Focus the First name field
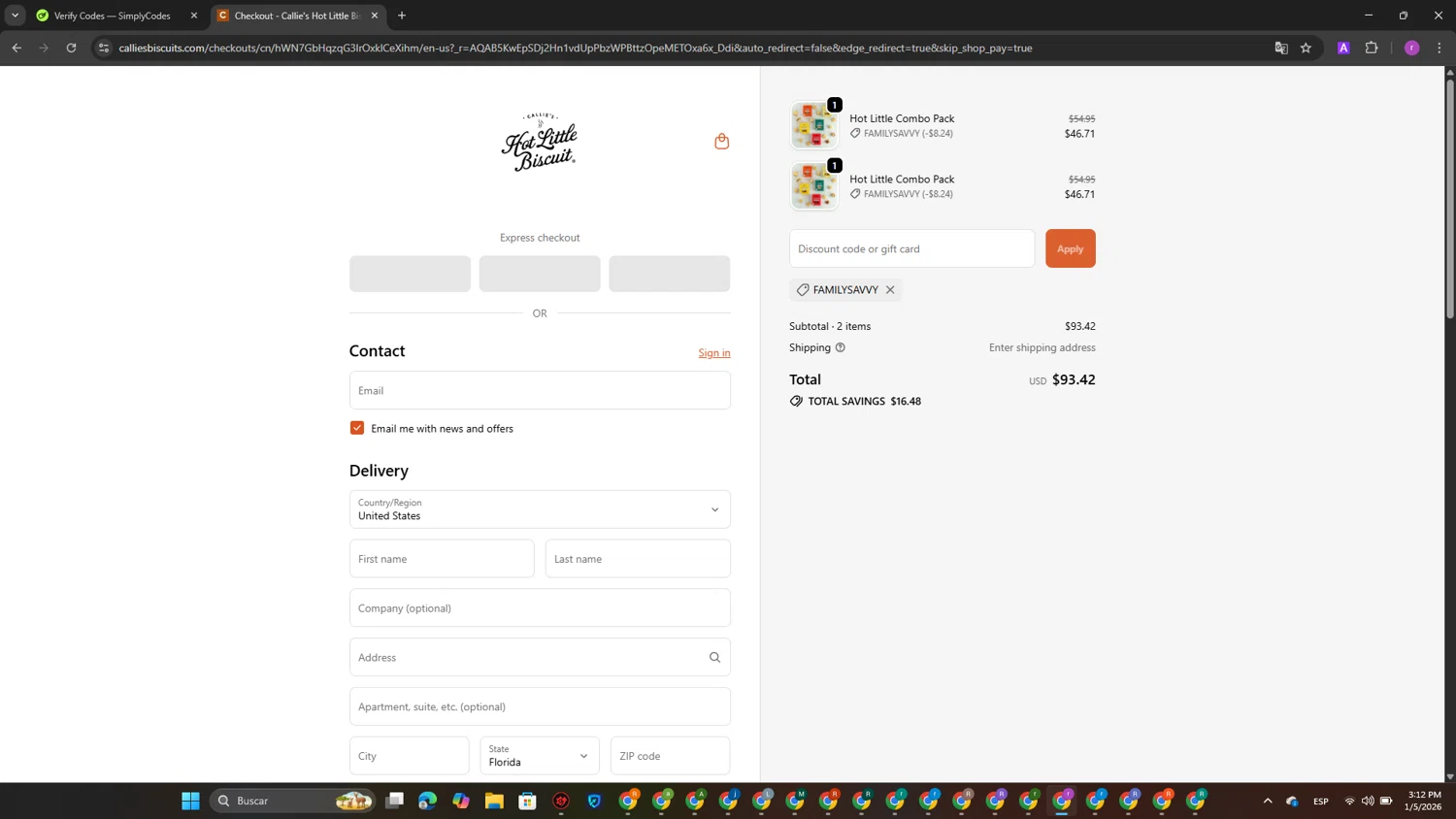The height and width of the screenshot is (819, 1456). 442,559
